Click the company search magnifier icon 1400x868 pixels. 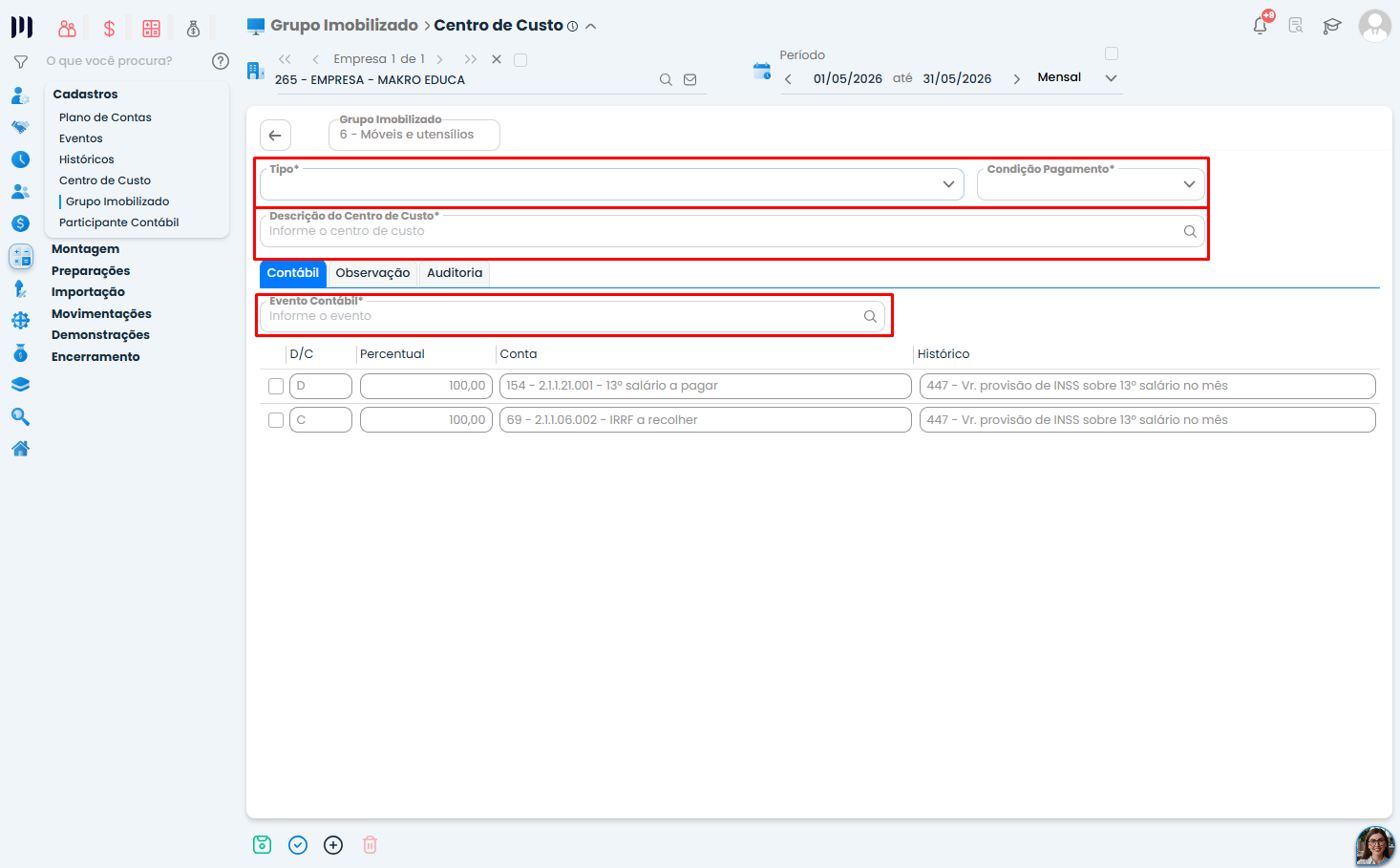666,80
